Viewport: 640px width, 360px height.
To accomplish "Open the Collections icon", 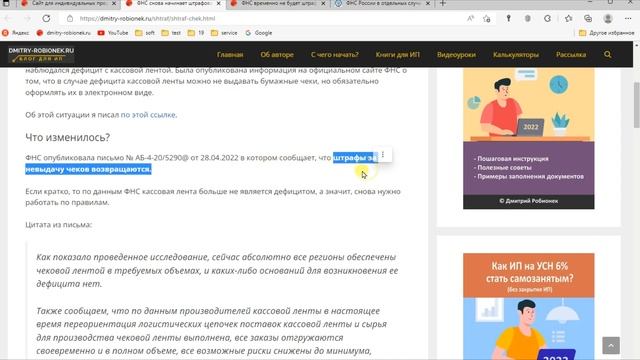I will click(588, 18).
